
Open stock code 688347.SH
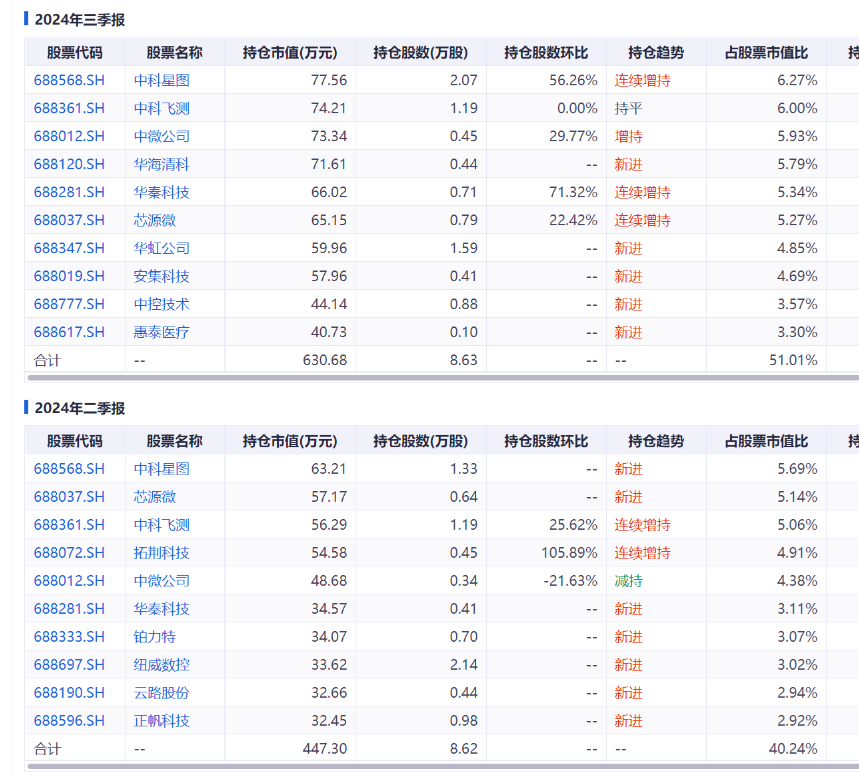click(69, 248)
